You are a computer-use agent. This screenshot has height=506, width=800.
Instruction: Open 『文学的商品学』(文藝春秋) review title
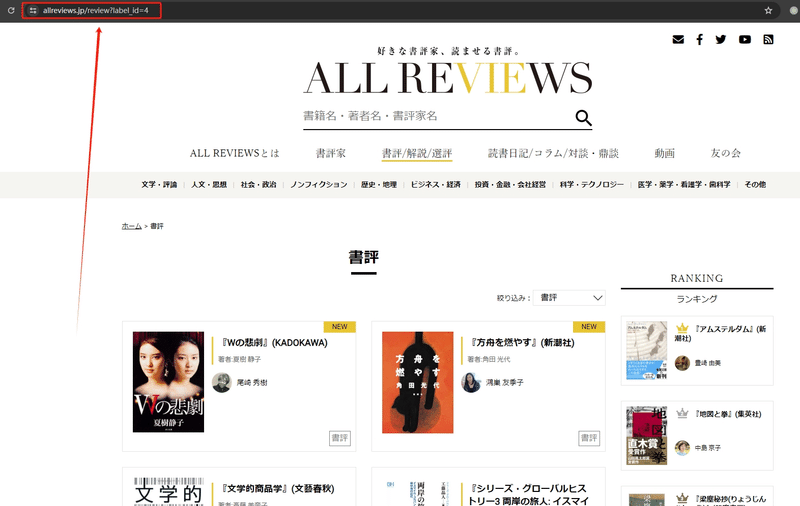point(278,489)
